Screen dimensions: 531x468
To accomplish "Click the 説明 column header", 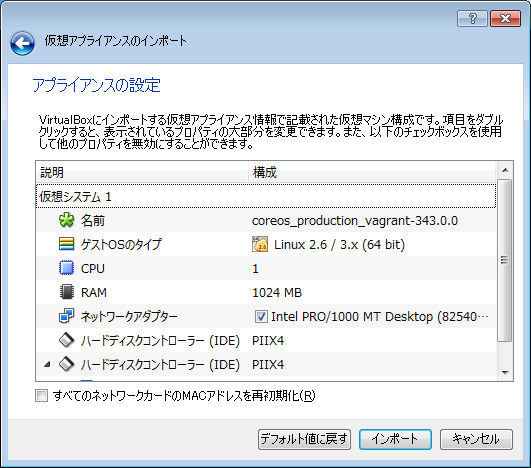I will 142,173.
